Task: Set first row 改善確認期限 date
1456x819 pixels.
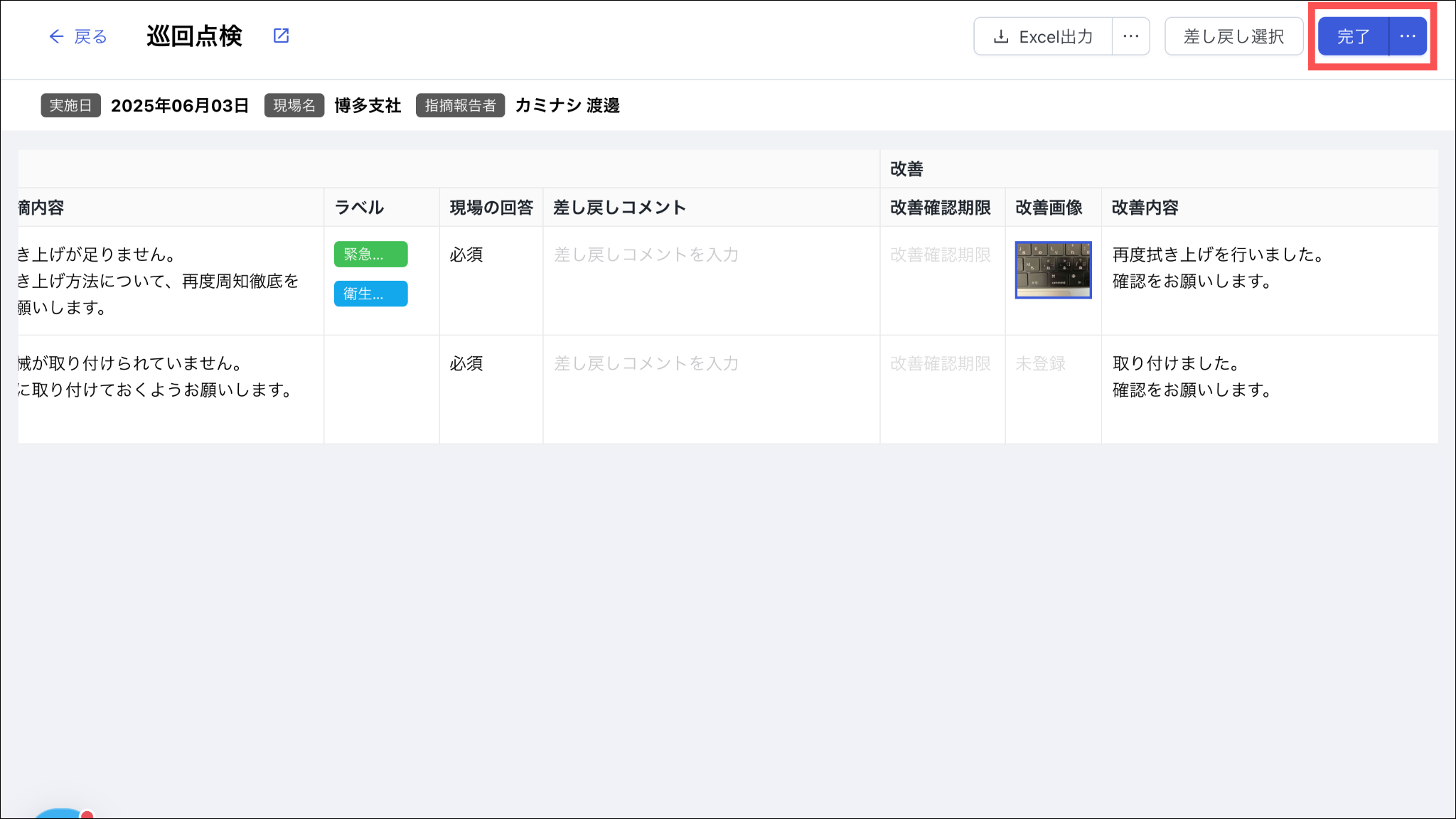Action: click(941, 255)
